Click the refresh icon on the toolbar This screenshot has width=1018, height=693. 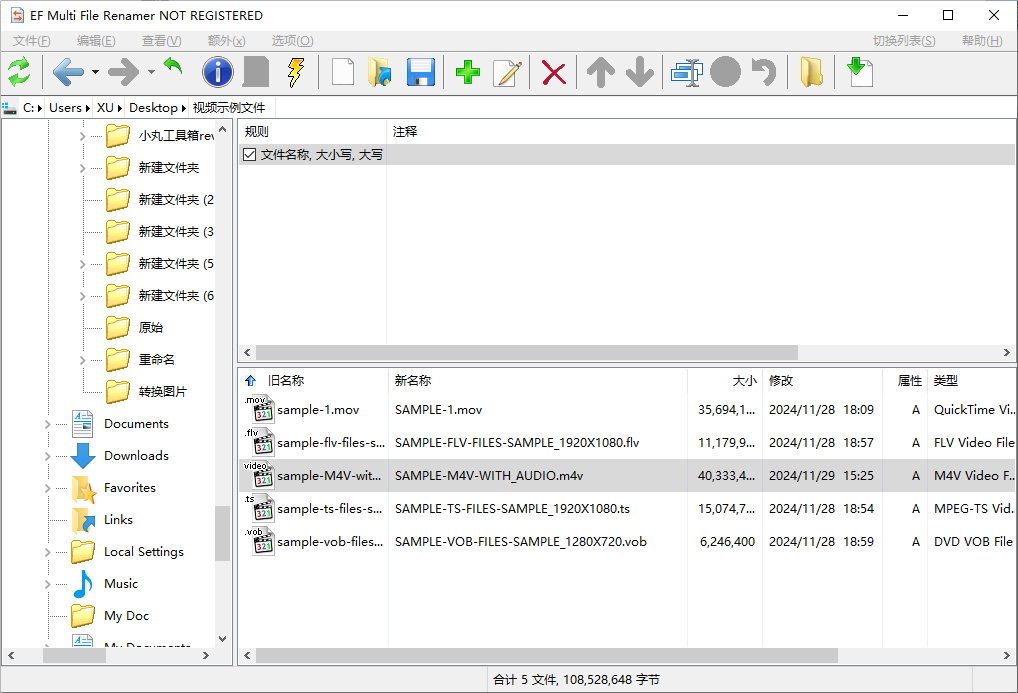point(19,71)
